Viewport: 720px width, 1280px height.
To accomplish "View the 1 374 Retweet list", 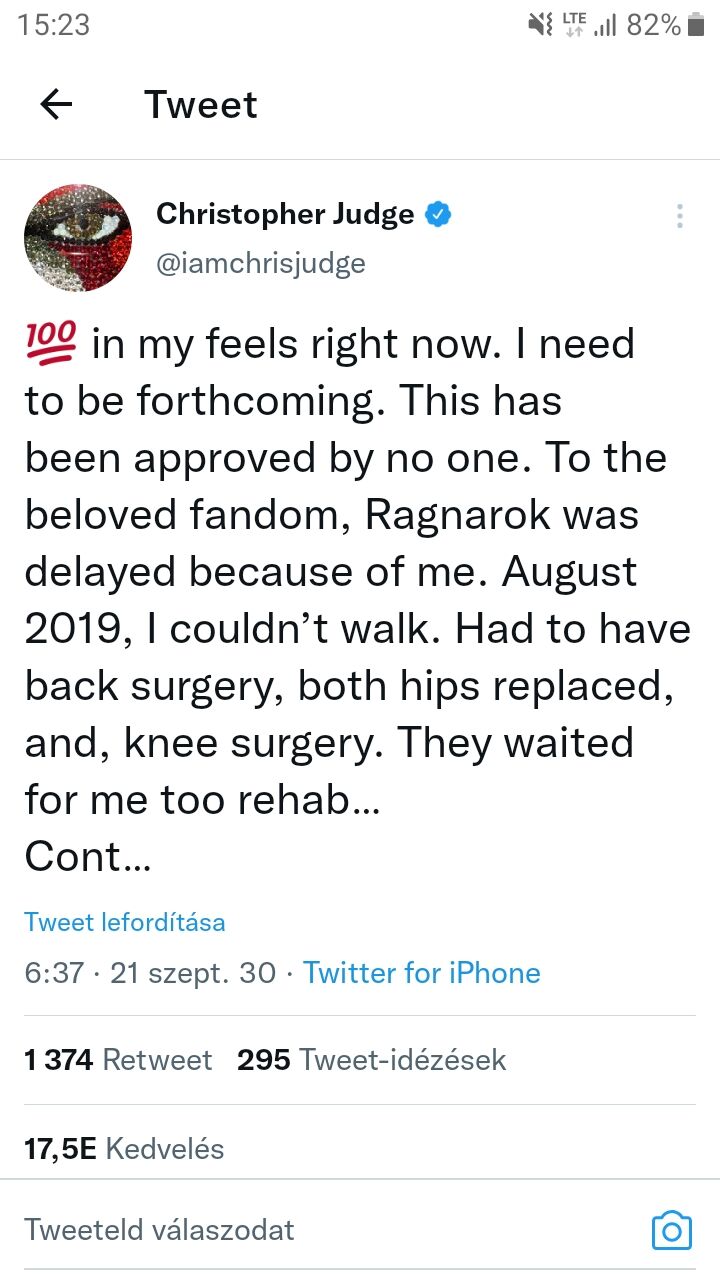I will click(x=118, y=1060).
